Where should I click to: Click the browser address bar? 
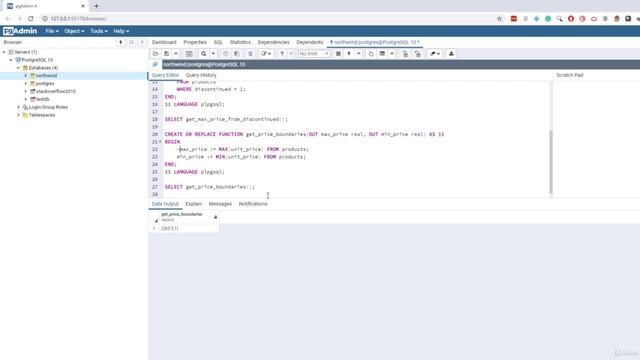tap(269, 19)
